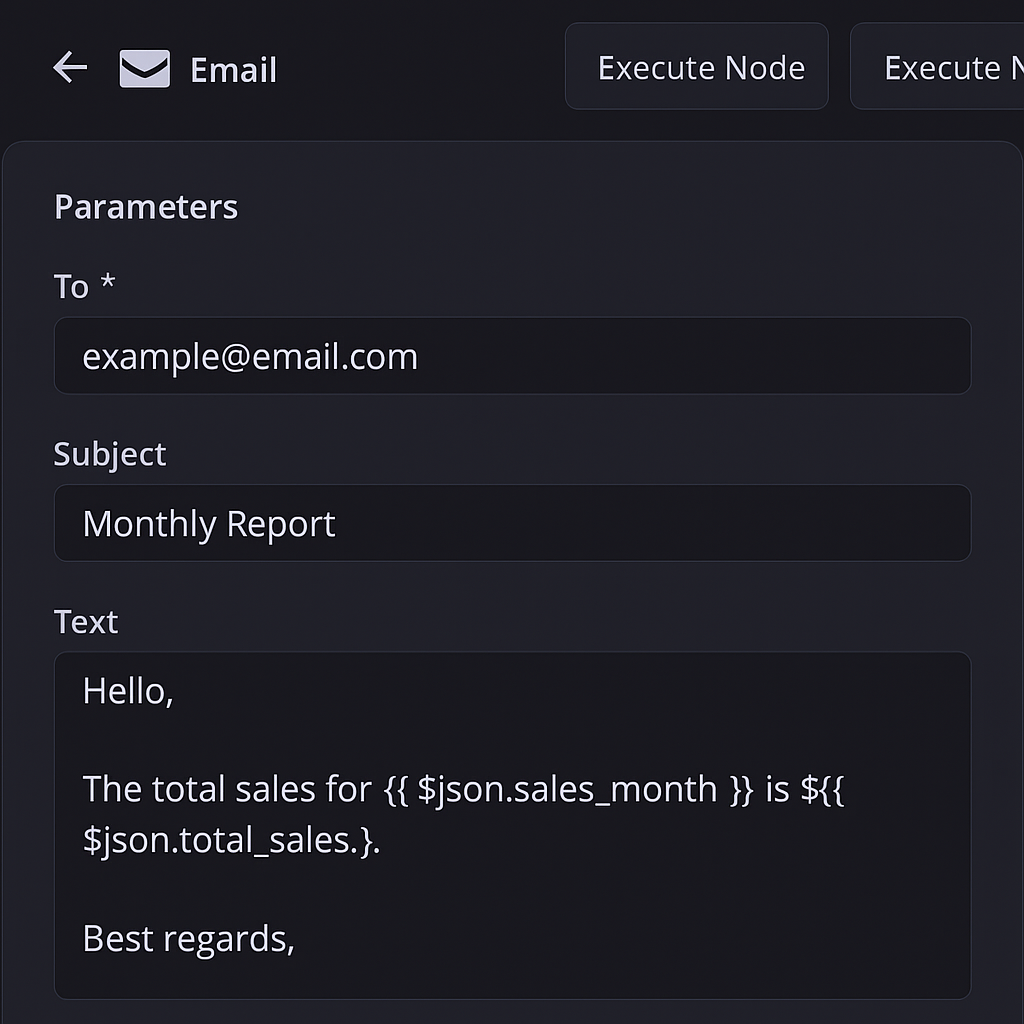Focus the To email address field

pos(512,356)
